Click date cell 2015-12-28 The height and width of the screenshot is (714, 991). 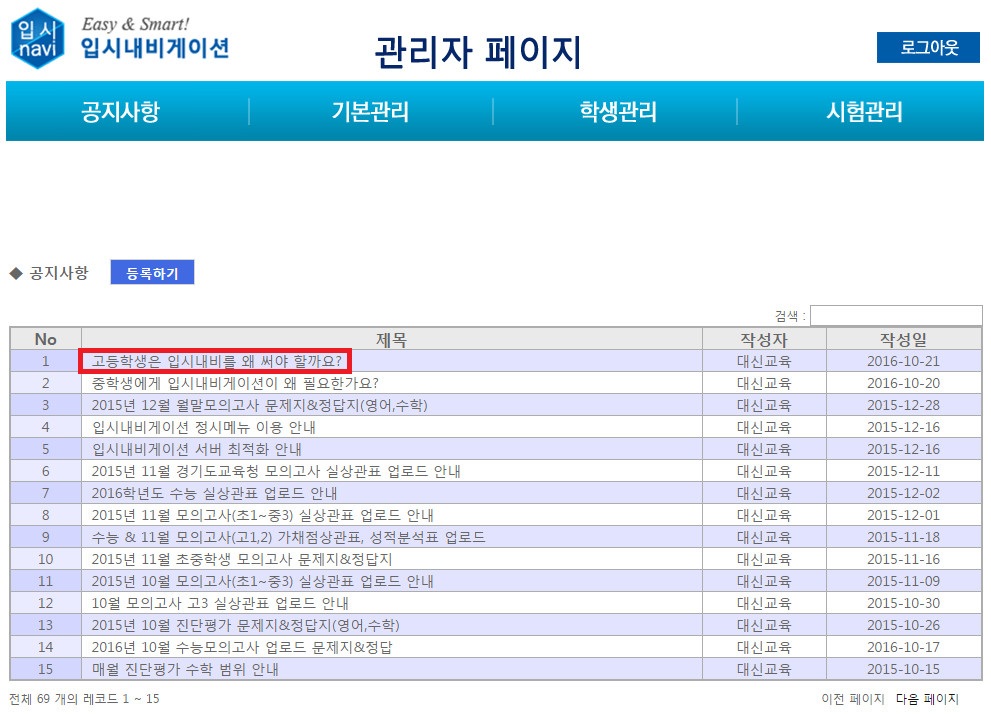tap(903, 405)
